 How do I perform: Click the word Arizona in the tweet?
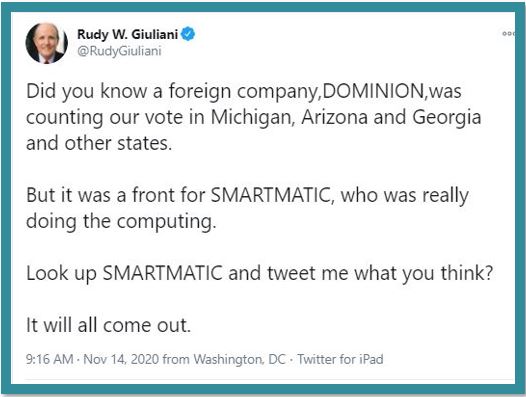[334, 117]
